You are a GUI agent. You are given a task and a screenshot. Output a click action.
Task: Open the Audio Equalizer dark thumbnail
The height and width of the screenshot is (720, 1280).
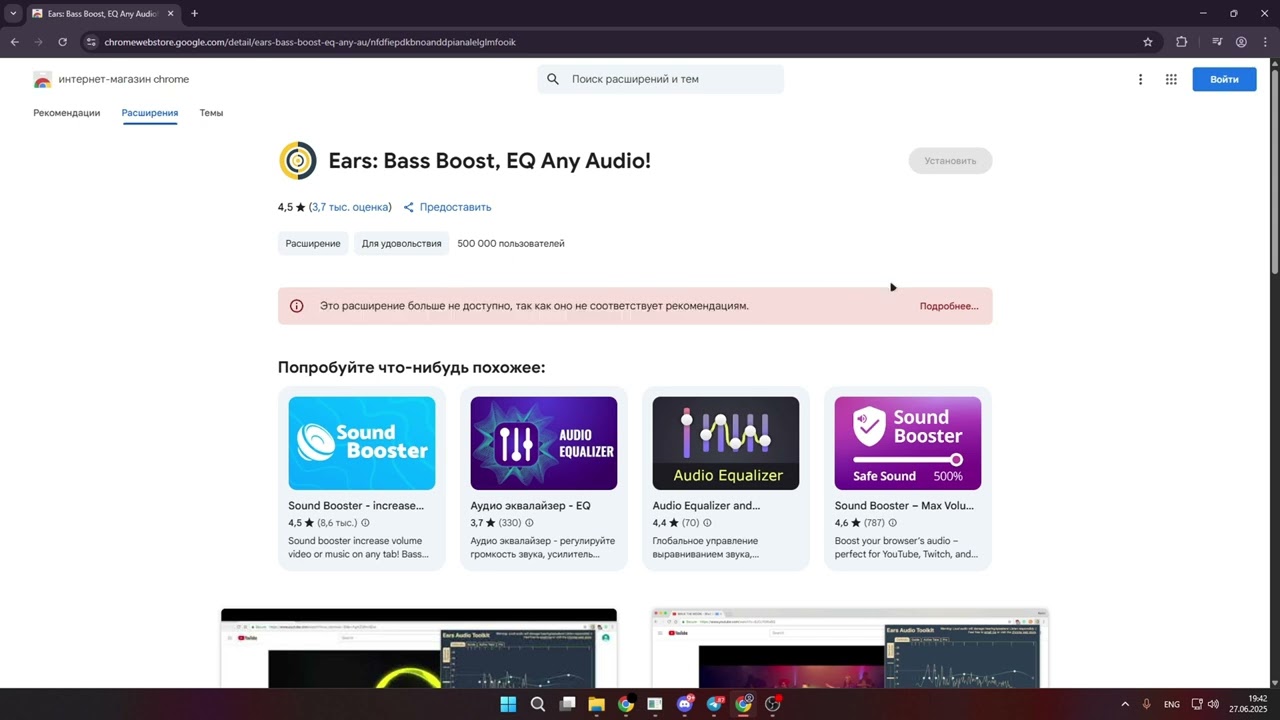click(726, 443)
